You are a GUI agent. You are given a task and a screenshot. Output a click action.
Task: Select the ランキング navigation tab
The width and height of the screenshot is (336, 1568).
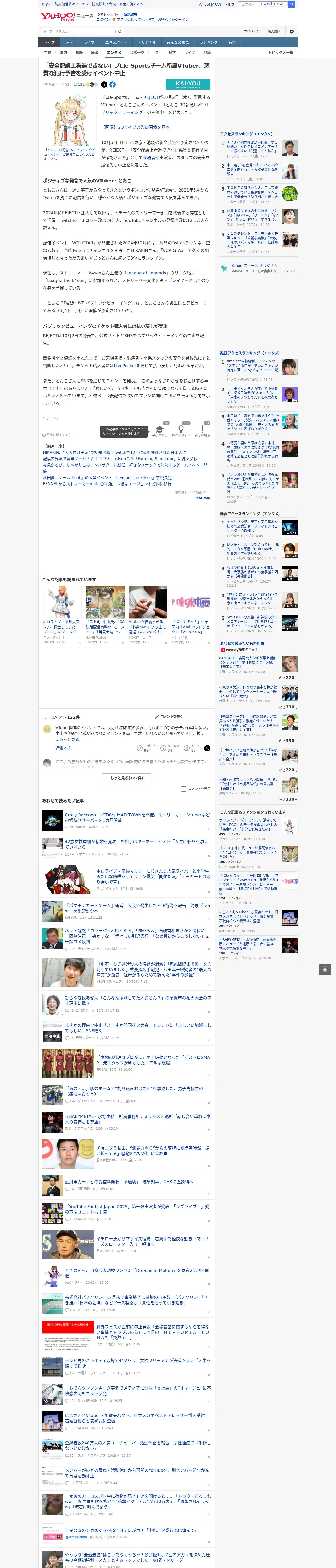209,42
